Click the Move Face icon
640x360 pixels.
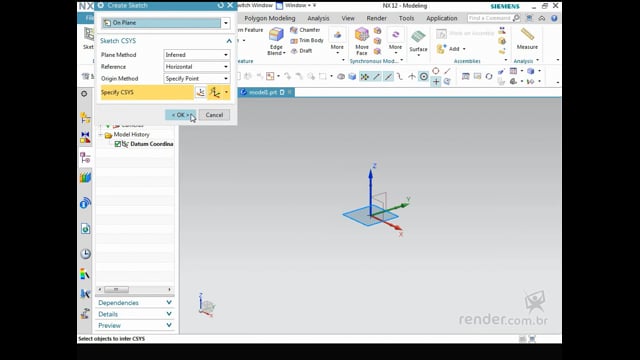pos(362,35)
